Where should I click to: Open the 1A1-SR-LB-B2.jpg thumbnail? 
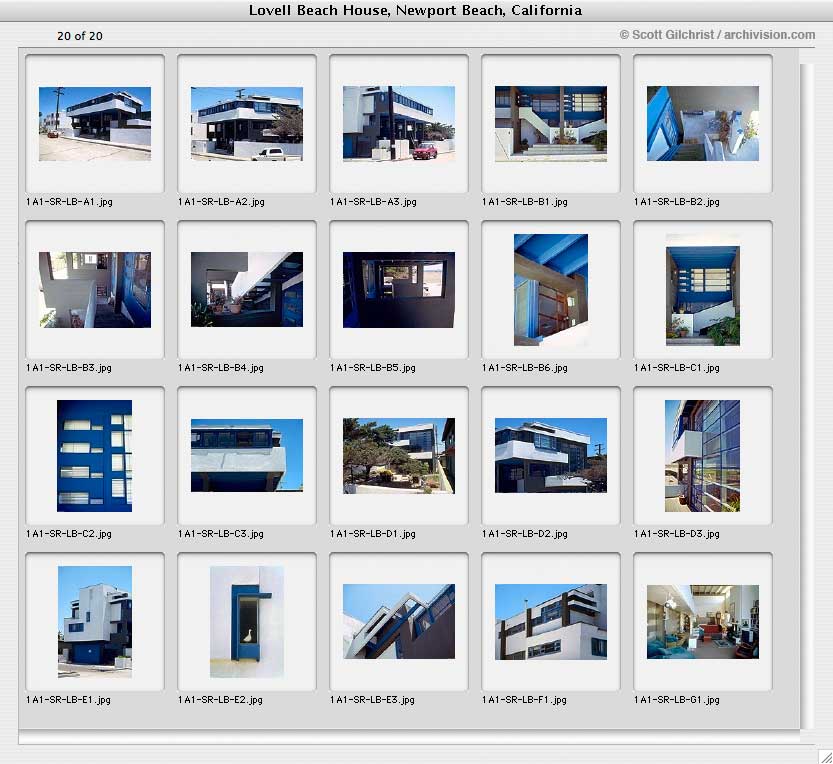tap(703, 123)
